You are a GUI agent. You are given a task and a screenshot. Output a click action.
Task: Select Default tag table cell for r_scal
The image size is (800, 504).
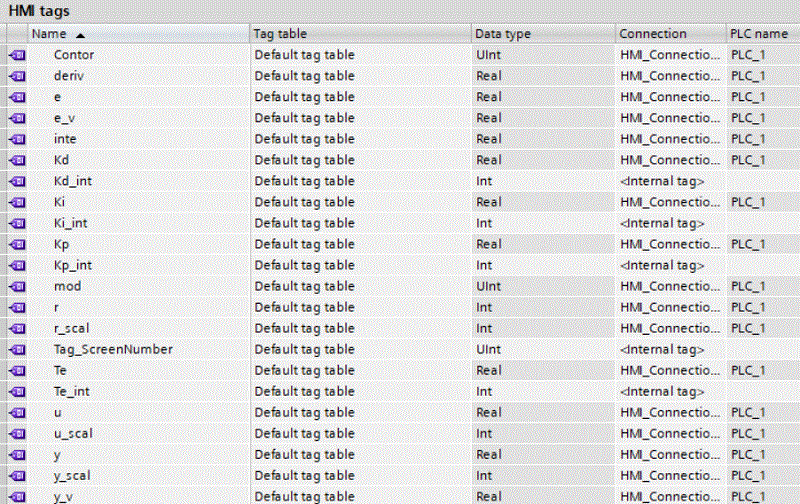[x=304, y=328]
